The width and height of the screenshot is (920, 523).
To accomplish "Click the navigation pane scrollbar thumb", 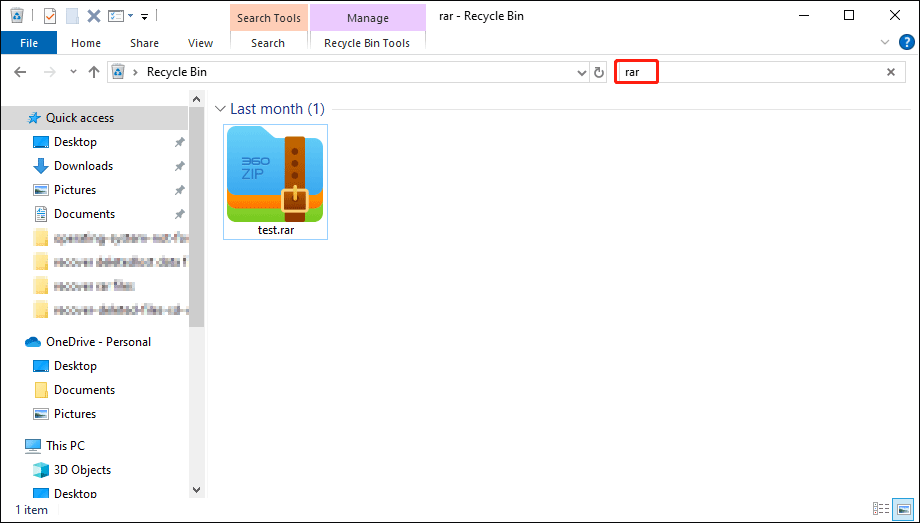I will click(197, 217).
